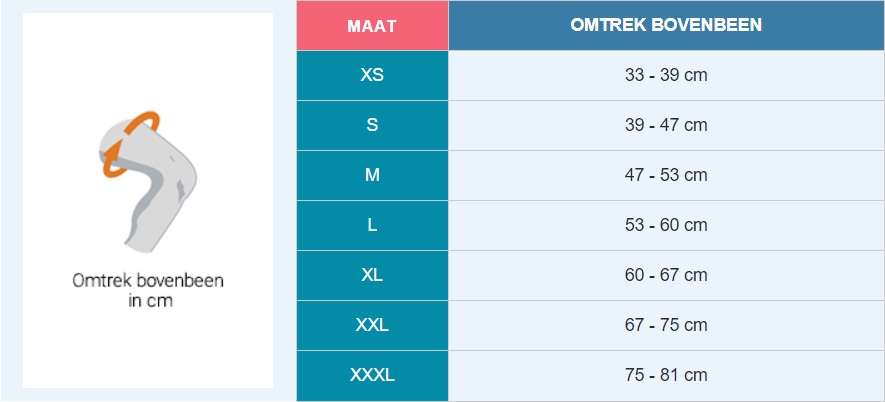The width and height of the screenshot is (885, 402).
Task: Click the 39 - 47 cm measurement
Action: [666, 125]
